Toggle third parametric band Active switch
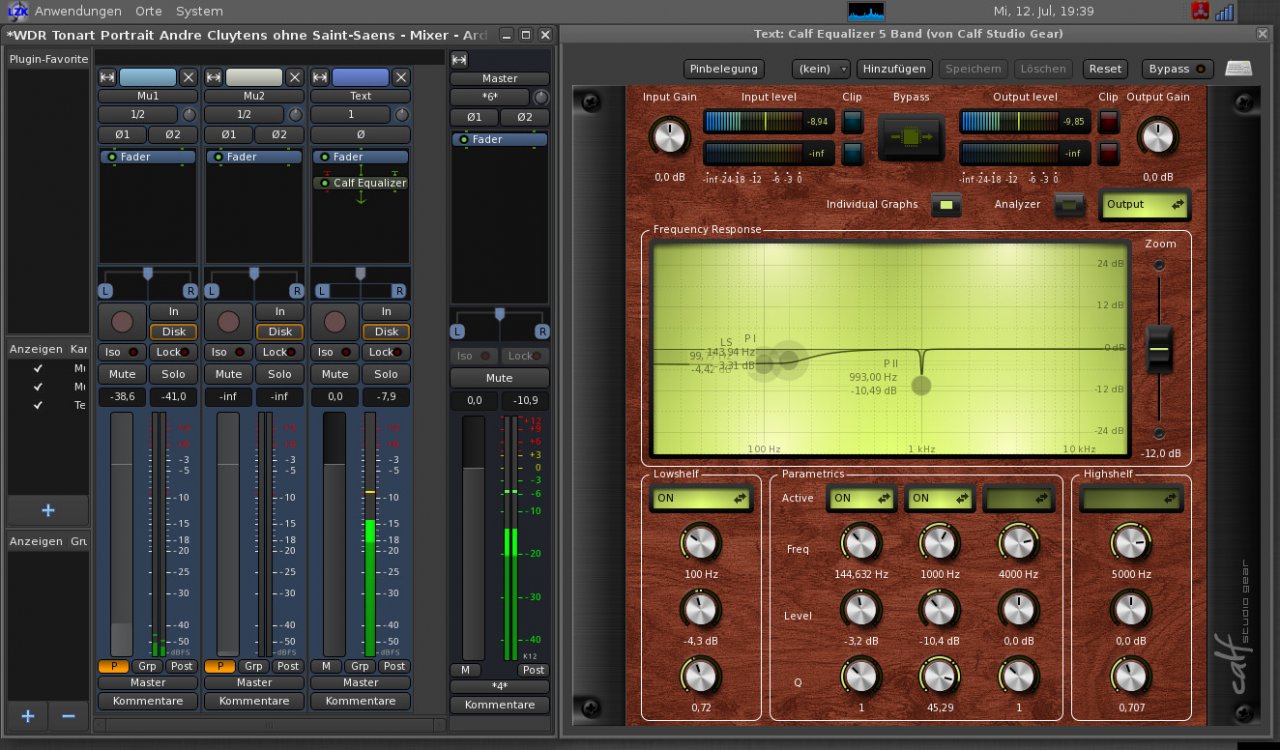Viewport: 1280px width, 750px height. point(1018,498)
